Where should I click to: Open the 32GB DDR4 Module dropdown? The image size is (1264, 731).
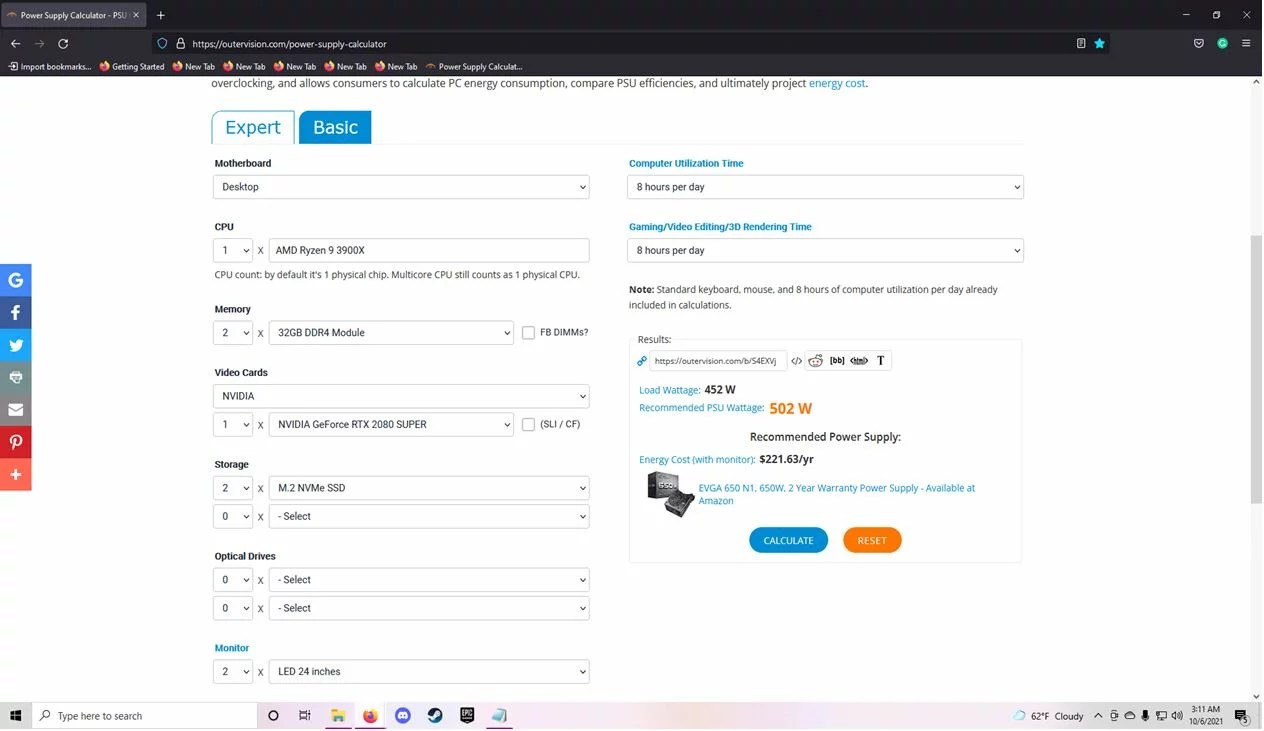click(391, 333)
